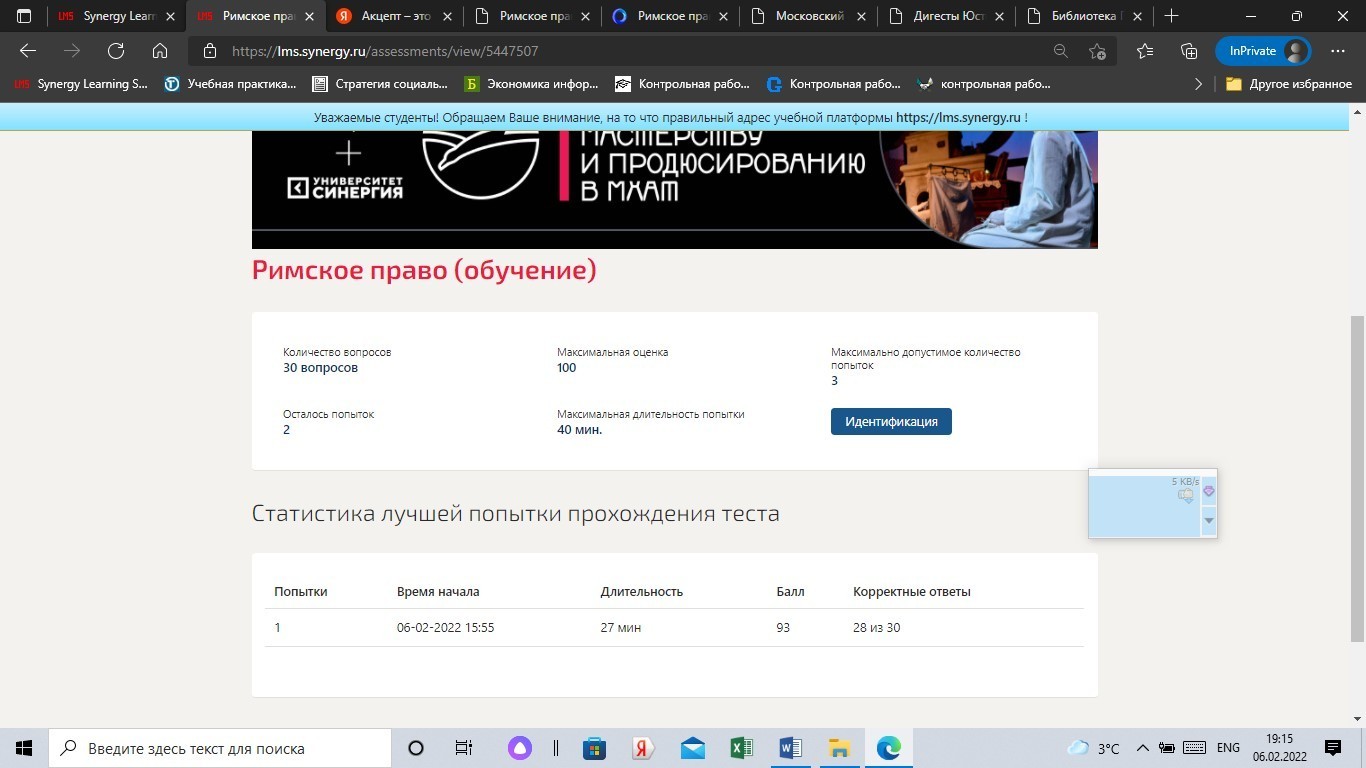Open Word from the taskbar
Screen dimensions: 1366x768
(x=791, y=748)
